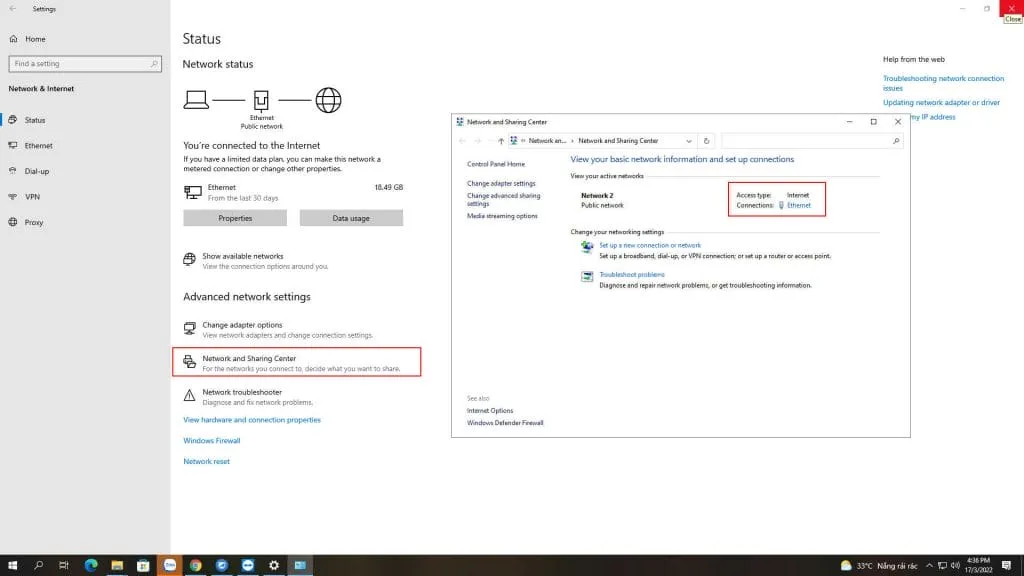
Task: Click Change adapter settings in Control Panel sidebar
Action: click(x=501, y=184)
